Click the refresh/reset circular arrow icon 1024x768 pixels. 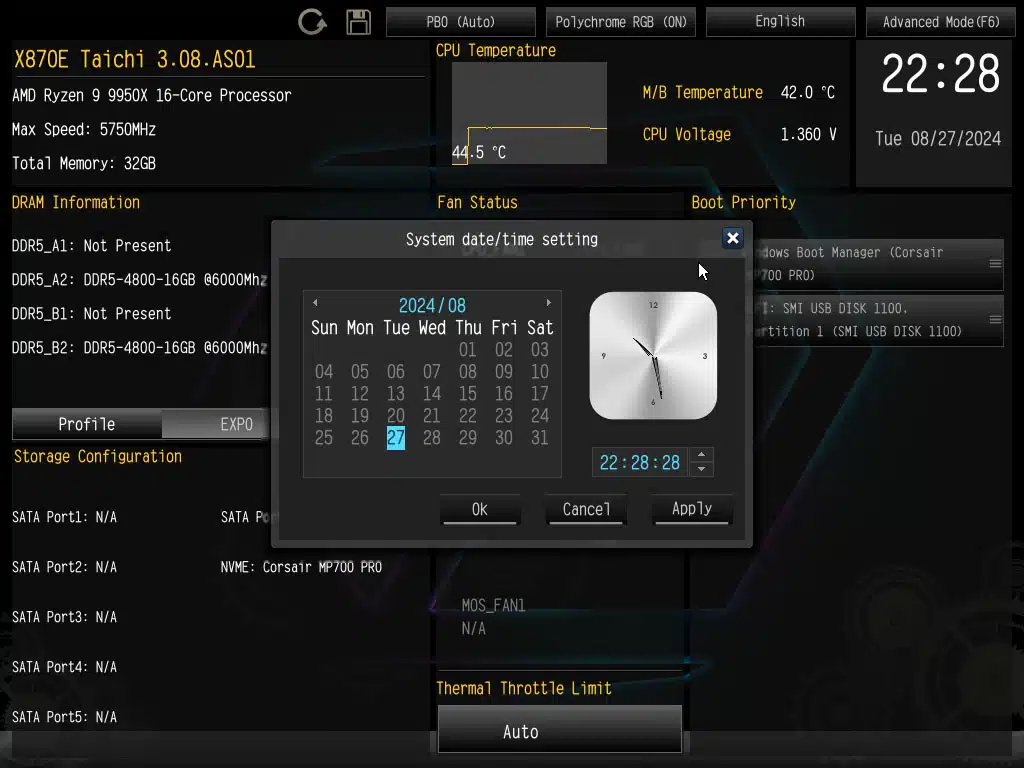(312, 22)
